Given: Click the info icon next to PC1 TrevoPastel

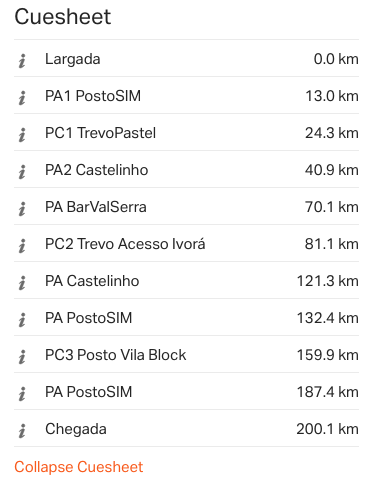Looking at the screenshot, I should pos(22,135).
